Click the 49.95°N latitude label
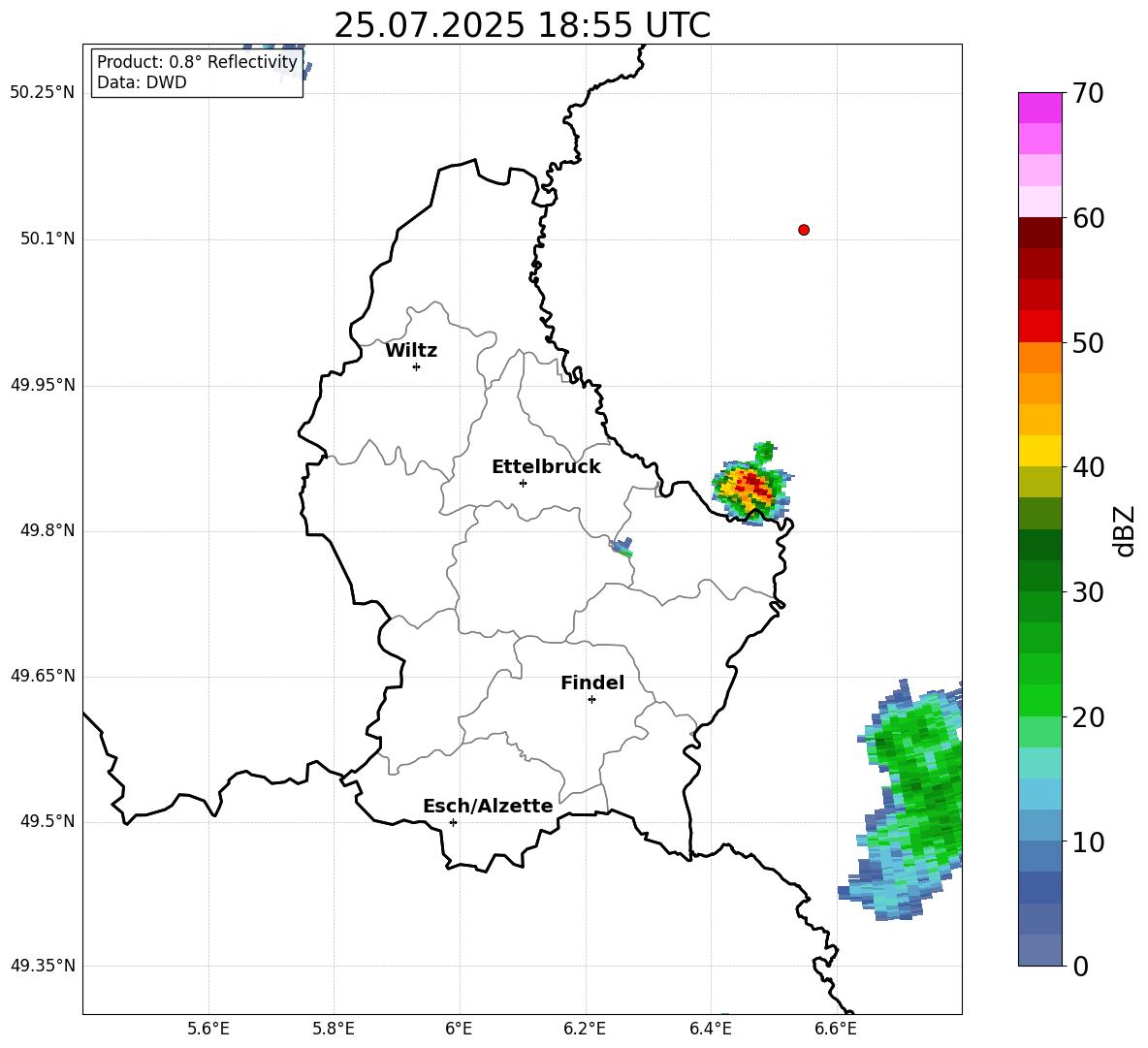Image resolution: width=1148 pixels, height=1048 pixels. [43, 385]
